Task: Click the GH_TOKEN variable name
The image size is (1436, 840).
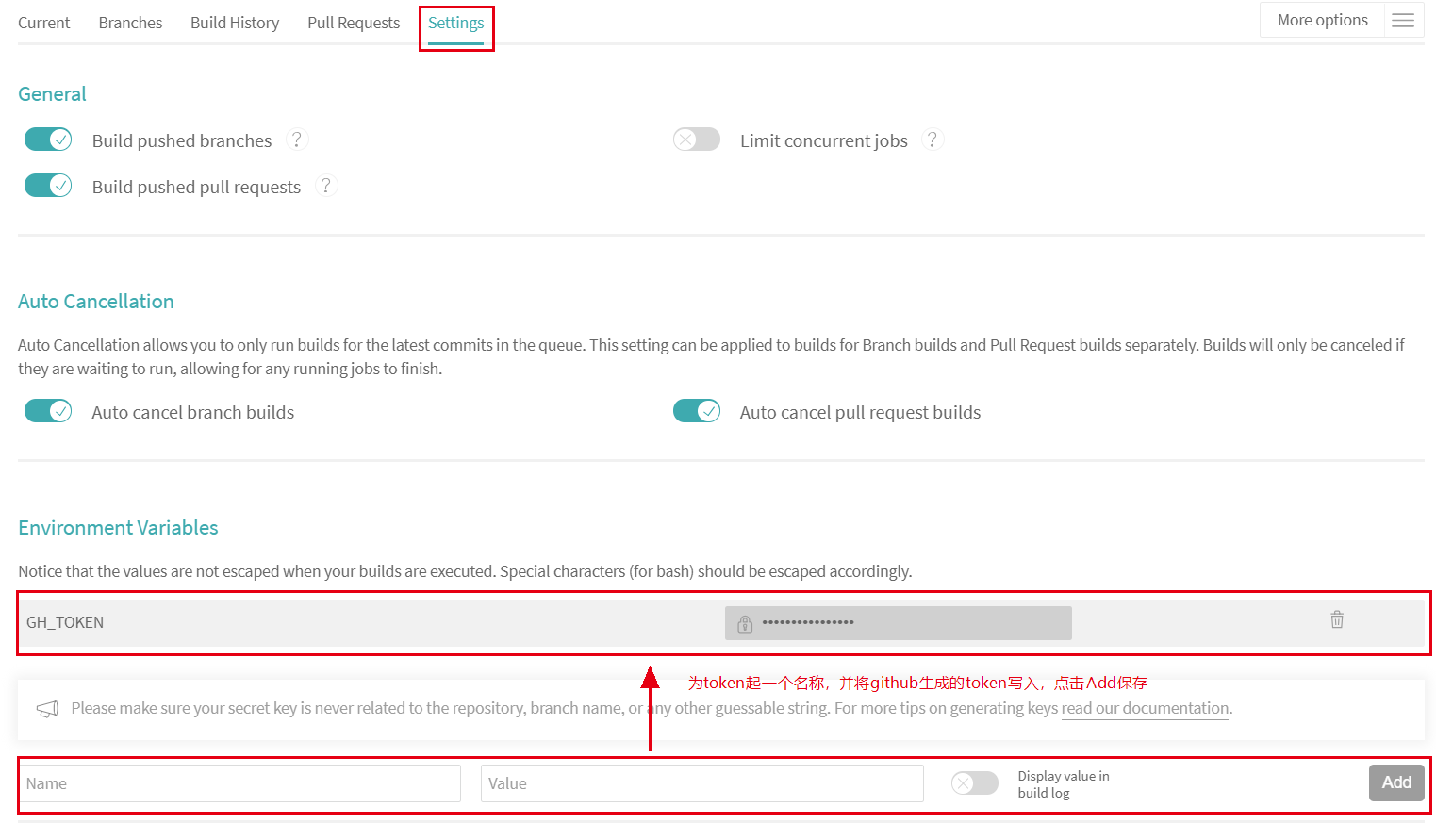Action: tap(65, 622)
